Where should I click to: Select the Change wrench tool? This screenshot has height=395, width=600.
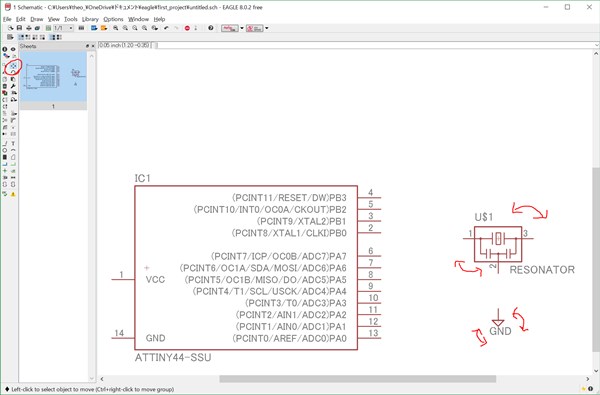click(13, 86)
